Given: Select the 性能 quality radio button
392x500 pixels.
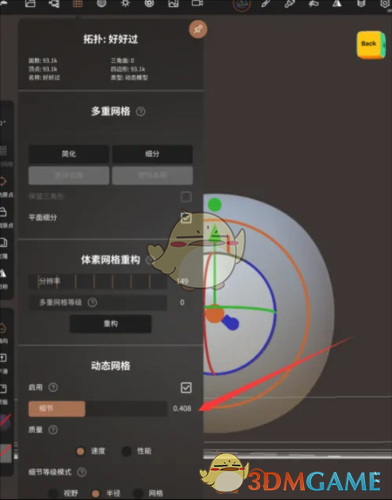Looking at the screenshot, I should [x=126, y=451].
